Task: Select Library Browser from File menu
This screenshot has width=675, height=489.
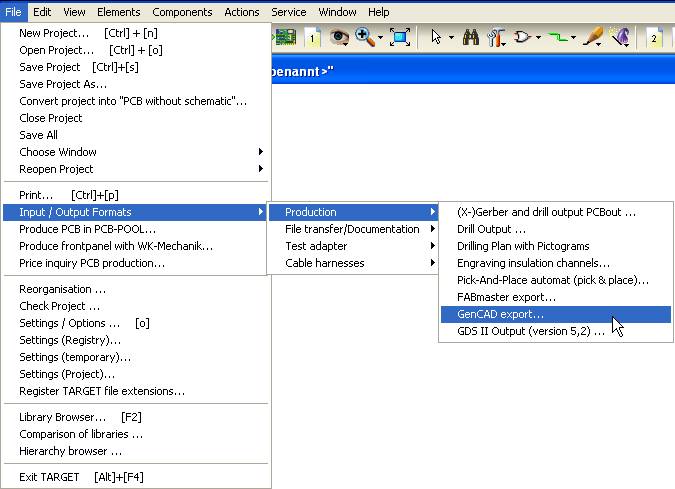Action: pyautogui.click(x=62, y=417)
